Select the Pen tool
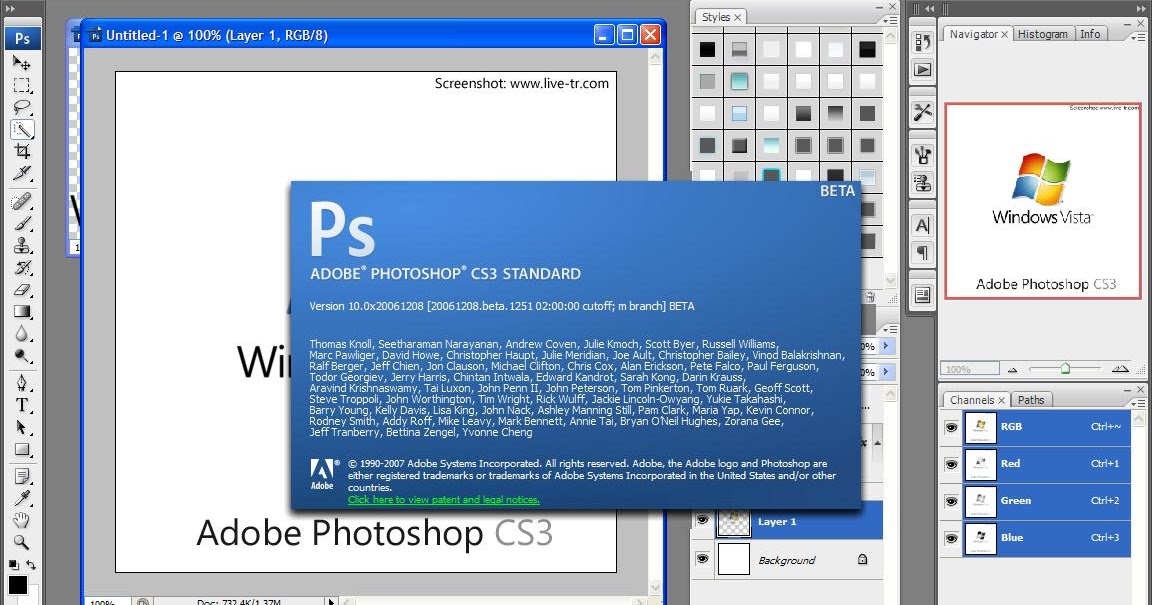Viewport: 1152px width, 605px height. [x=22, y=382]
